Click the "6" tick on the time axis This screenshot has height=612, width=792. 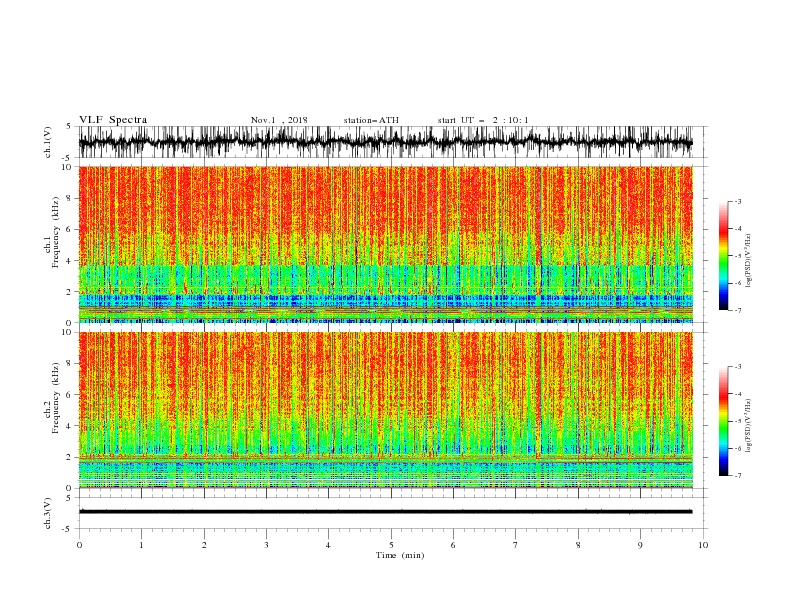coord(453,545)
